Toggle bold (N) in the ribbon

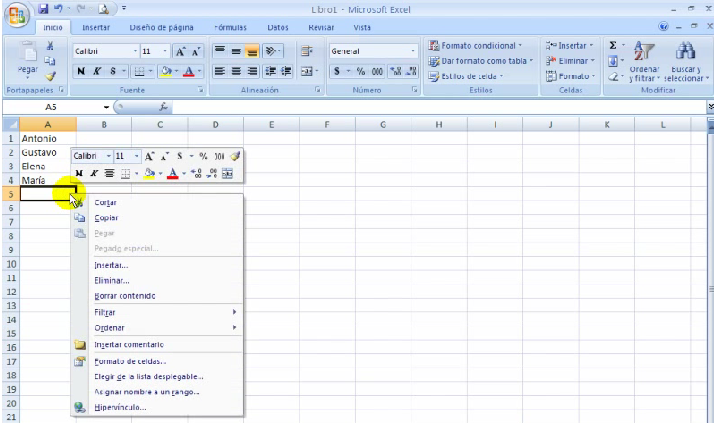[81, 71]
